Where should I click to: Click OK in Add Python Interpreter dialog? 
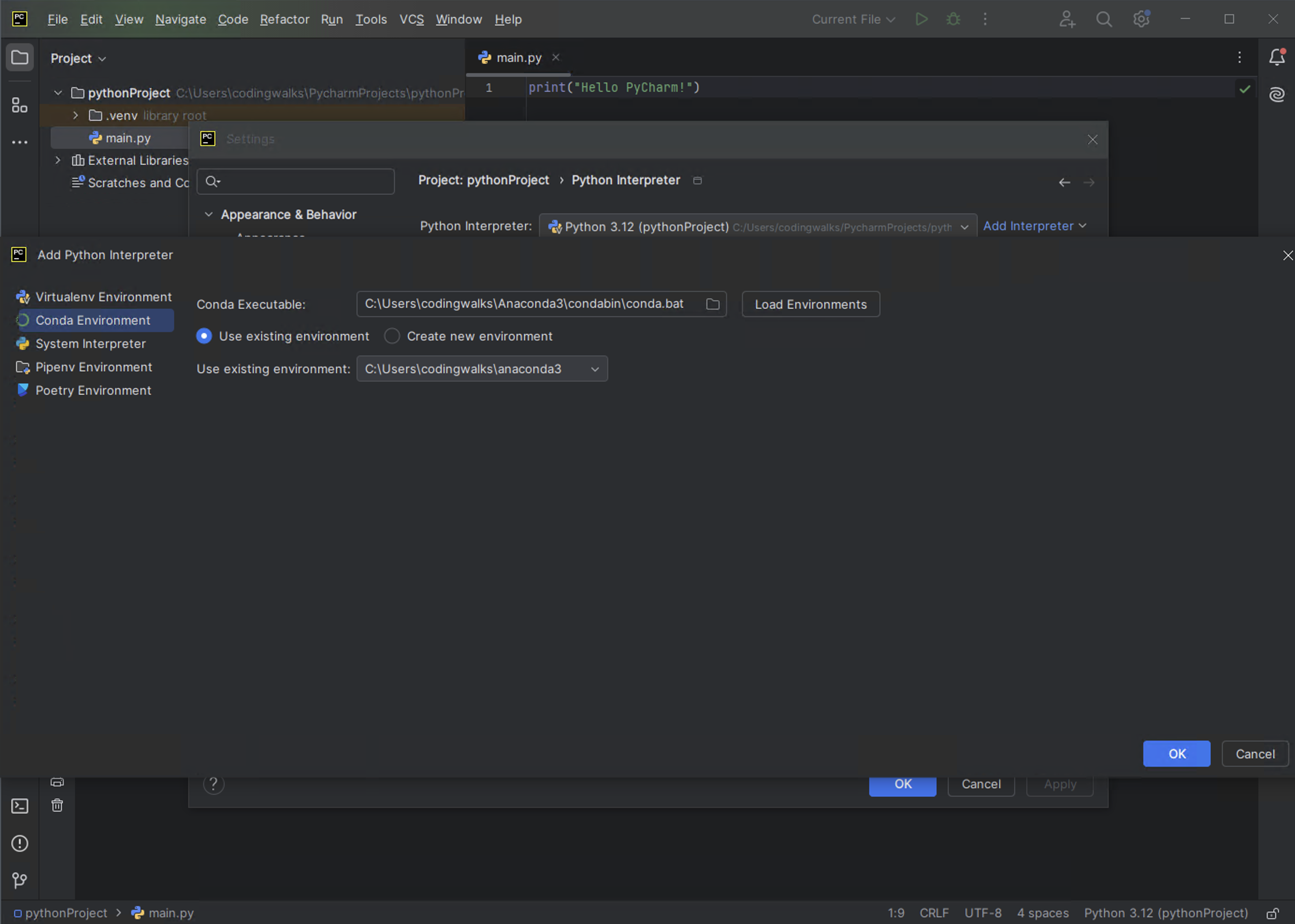pos(1176,754)
